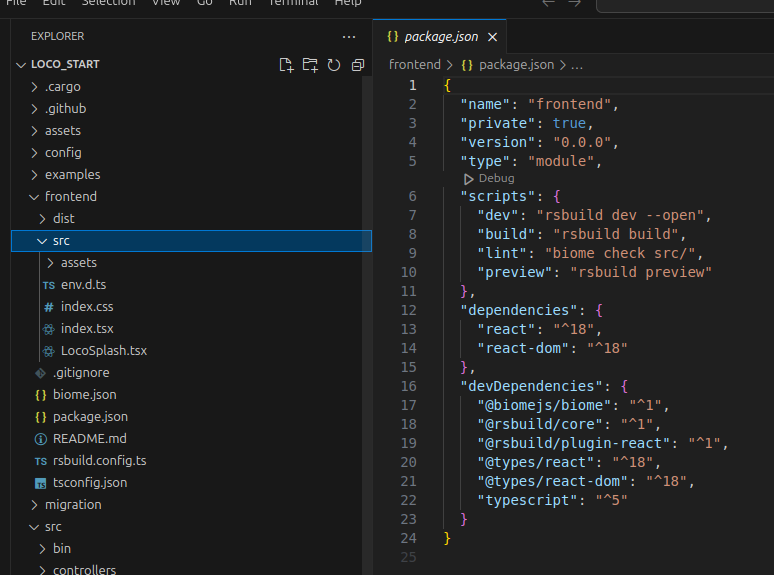Open tsconfig.json from the file tree

pyautogui.click(x=89, y=483)
